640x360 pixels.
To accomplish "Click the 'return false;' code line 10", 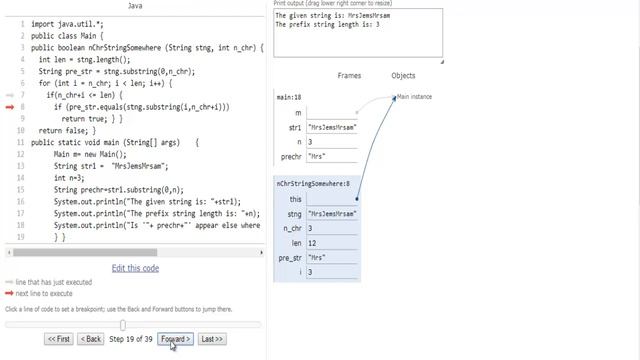I will 67,131.
